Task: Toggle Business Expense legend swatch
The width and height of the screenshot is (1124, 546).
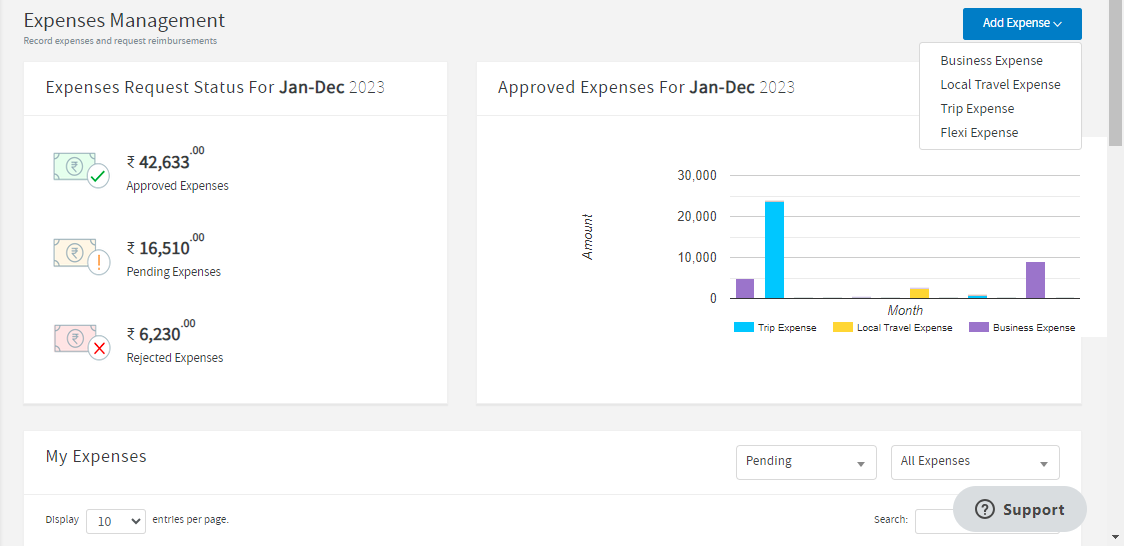Action: tap(978, 327)
